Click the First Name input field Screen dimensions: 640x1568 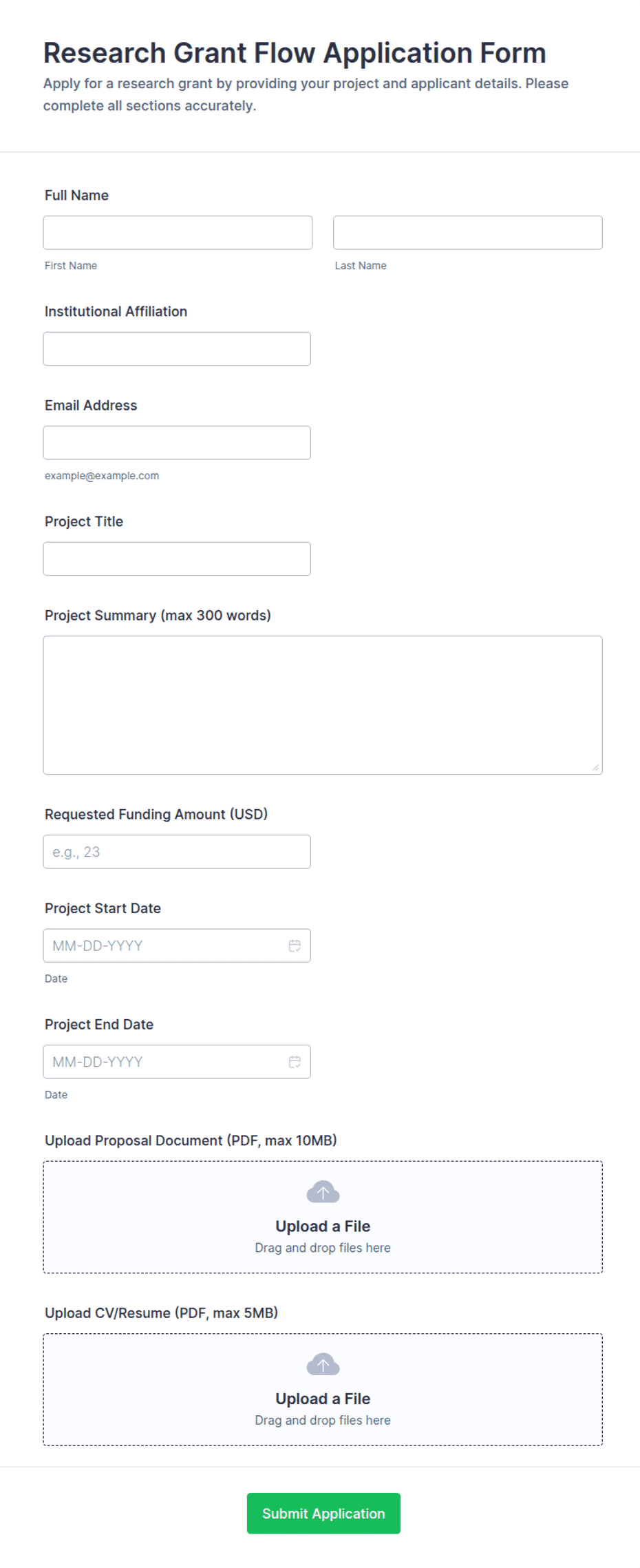(x=178, y=233)
